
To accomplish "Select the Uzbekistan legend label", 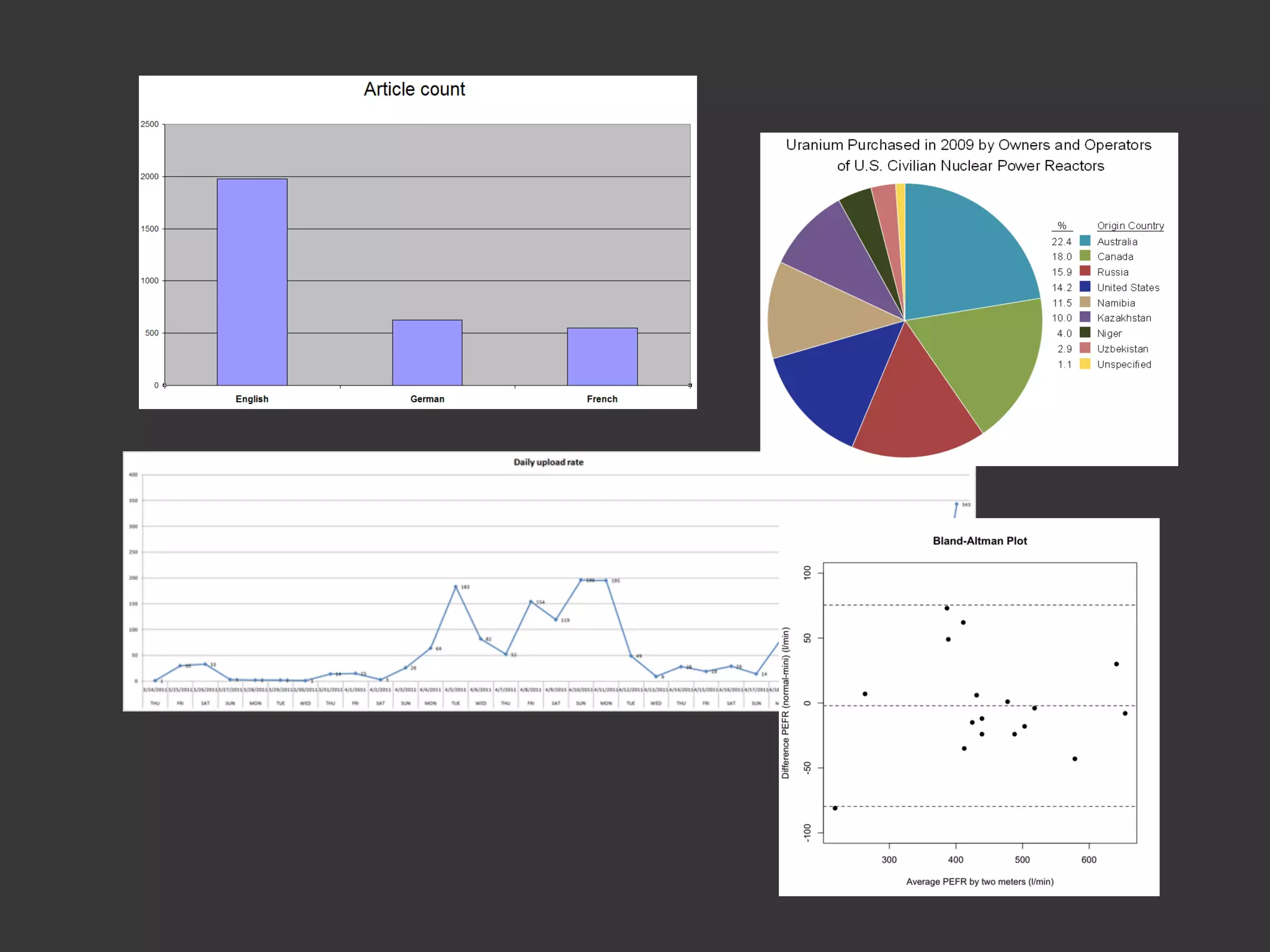I will tap(1122, 349).
